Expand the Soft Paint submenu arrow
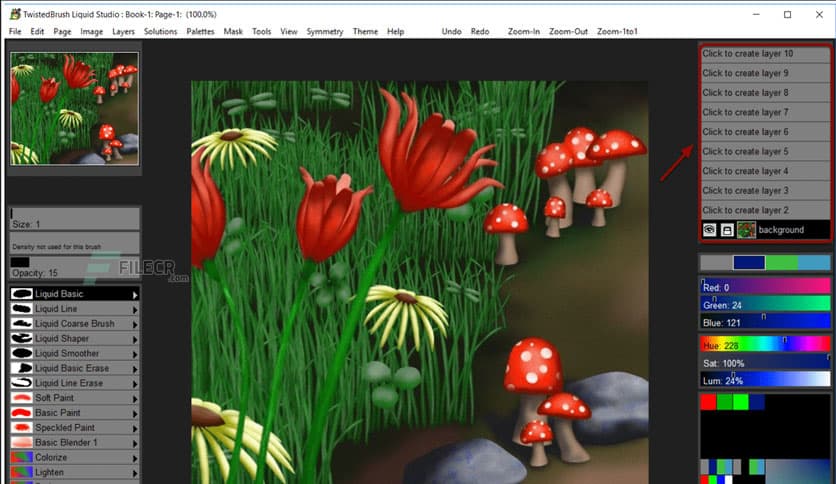836x484 pixels. point(135,399)
